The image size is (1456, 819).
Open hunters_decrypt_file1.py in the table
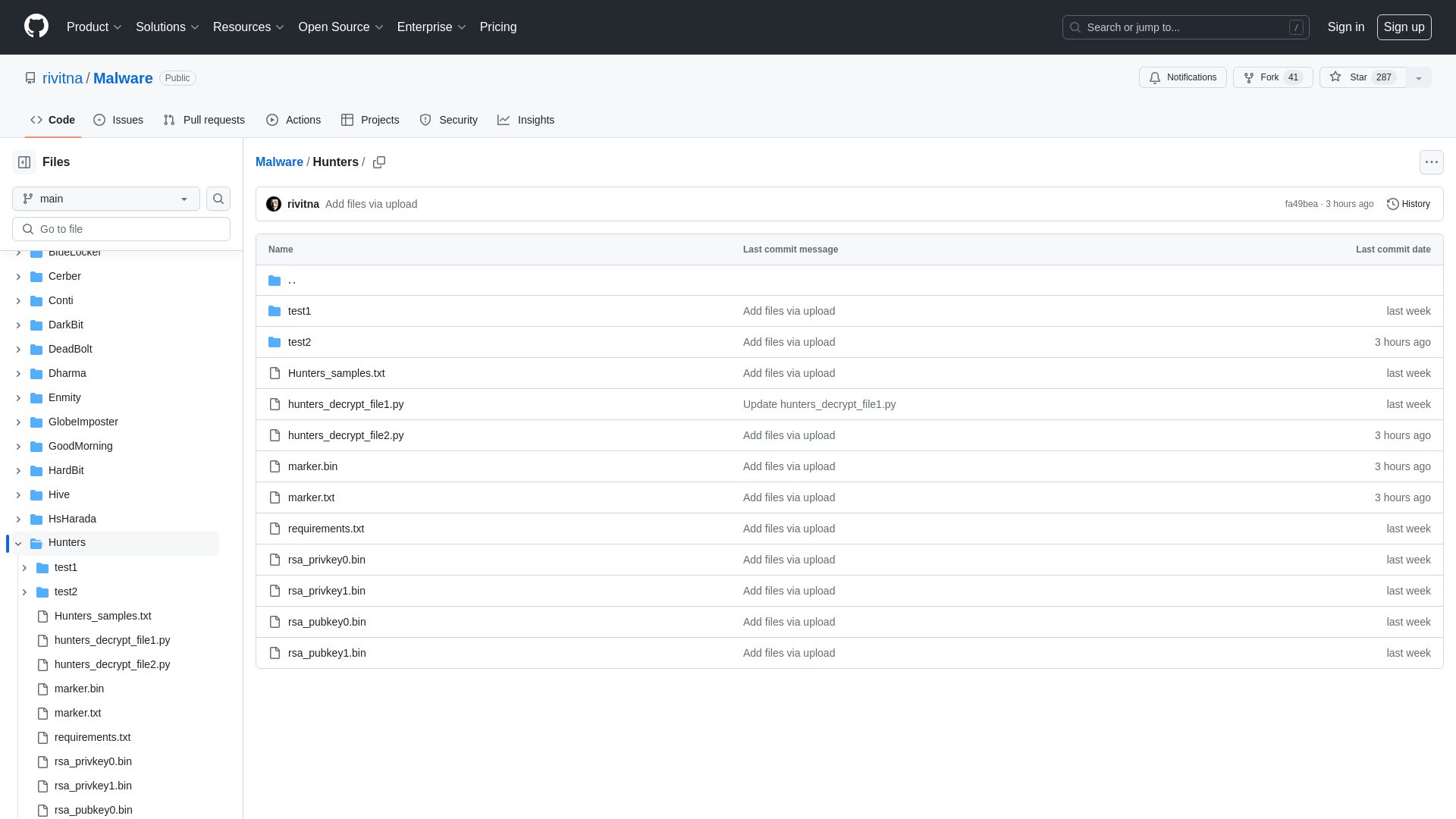click(346, 404)
